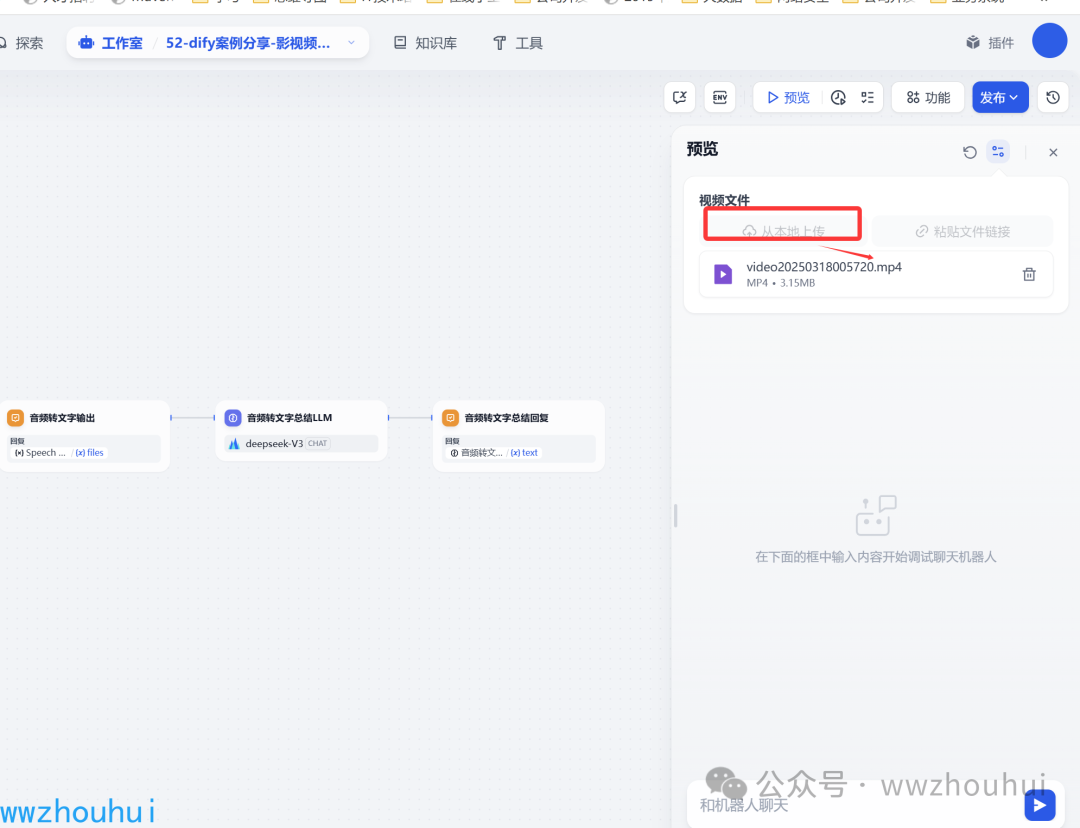The height and width of the screenshot is (828, 1080).
Task: Open the 功能 features button
Action: pyautogui.click(x=928, y=97)
